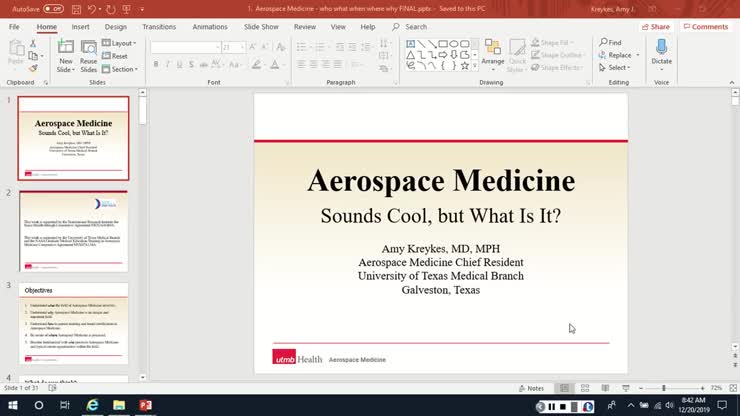Select the Text Box shape icon
740x416 pixels.
(411, 44)
